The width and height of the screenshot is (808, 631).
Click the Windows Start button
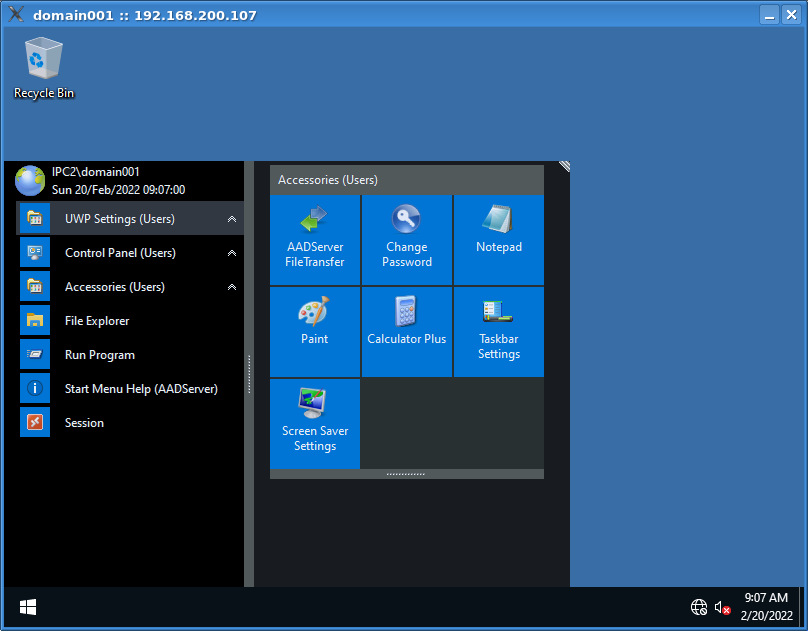[x=28, y=607]
